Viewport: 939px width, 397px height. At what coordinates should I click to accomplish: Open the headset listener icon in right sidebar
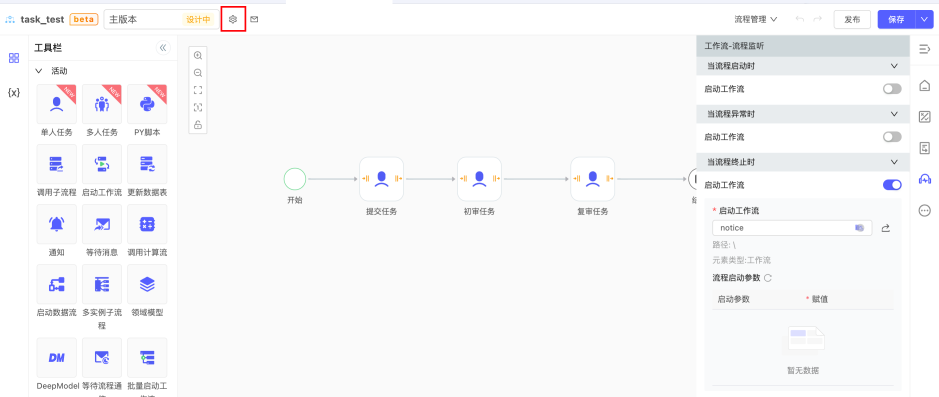click(925, 178)
